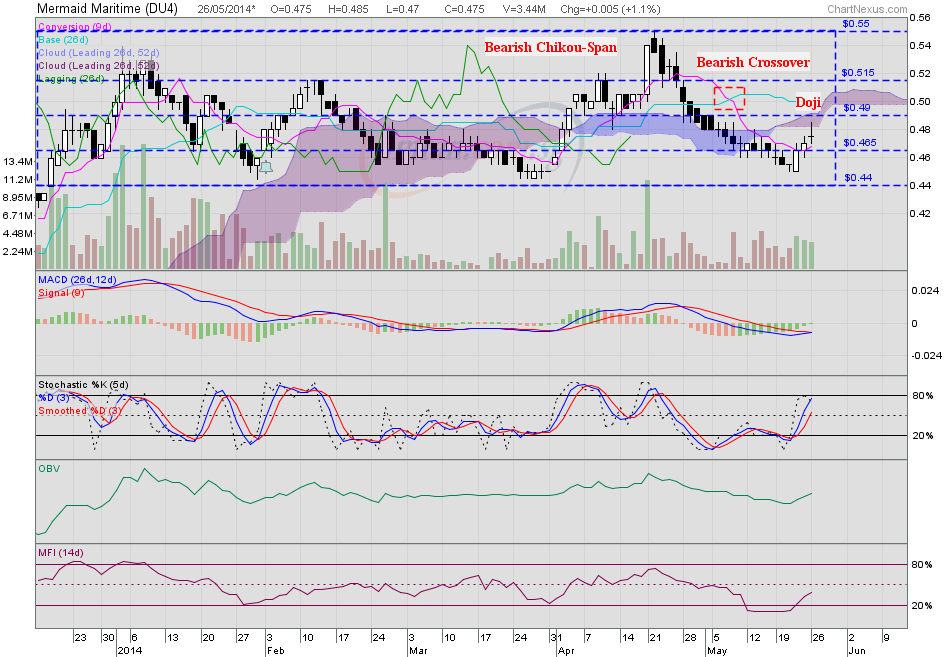Viewport: 945px width, 657px height.
Task: Click the alert bell icon near February 3
Action: [x=266, y=167]
